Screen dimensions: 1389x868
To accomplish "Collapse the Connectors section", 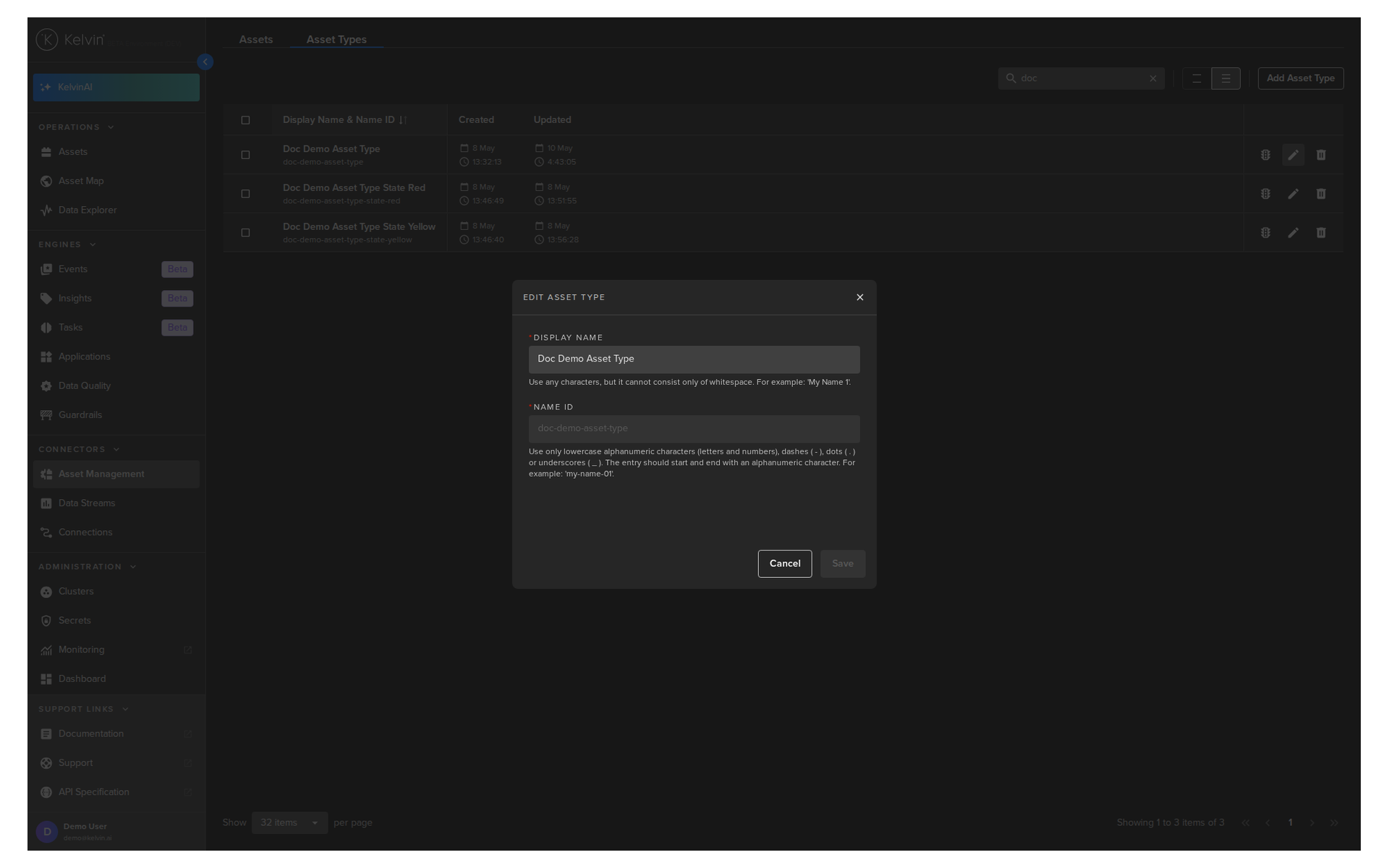I will (x=79, y=449).
